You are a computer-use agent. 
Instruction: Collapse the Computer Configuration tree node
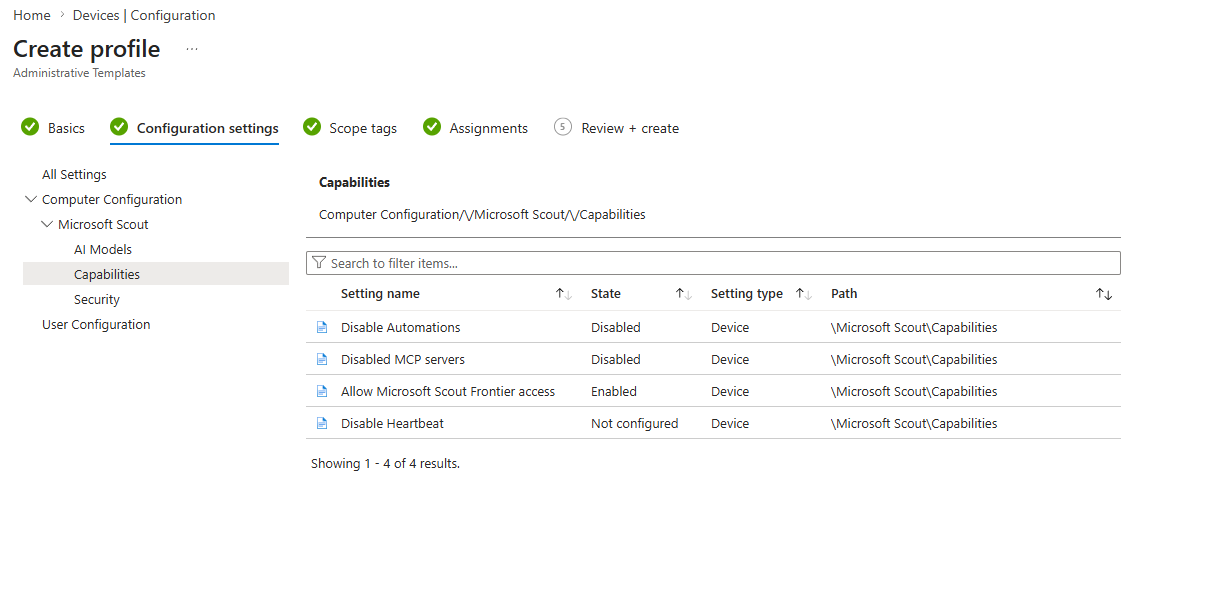click(31, 199)
